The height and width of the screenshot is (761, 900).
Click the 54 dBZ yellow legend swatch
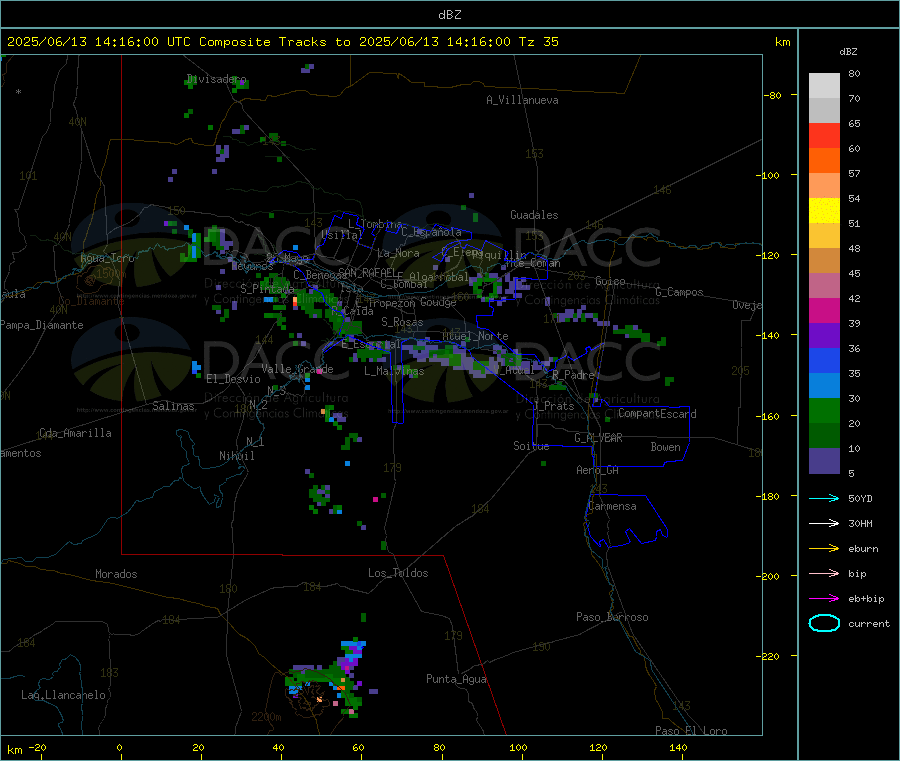(x=824, y=211)
